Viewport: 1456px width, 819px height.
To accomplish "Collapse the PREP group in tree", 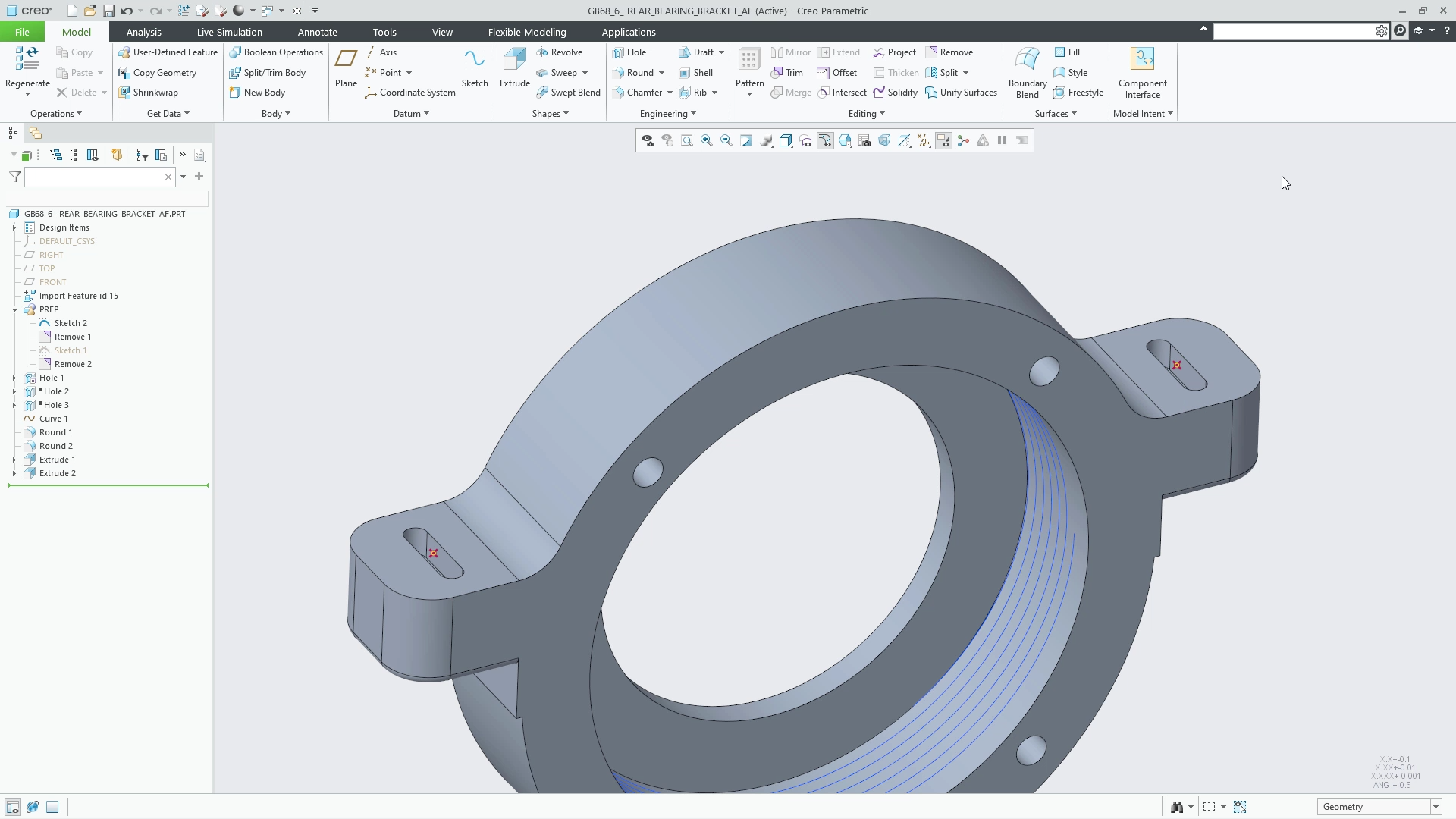I will [14, 309].
